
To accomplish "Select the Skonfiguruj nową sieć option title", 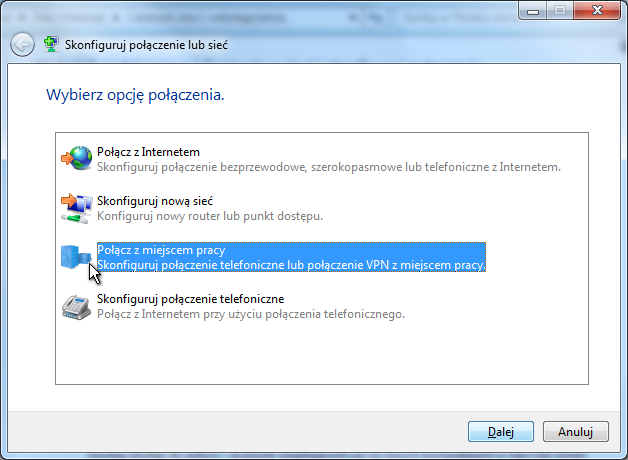I will point(147,201).
